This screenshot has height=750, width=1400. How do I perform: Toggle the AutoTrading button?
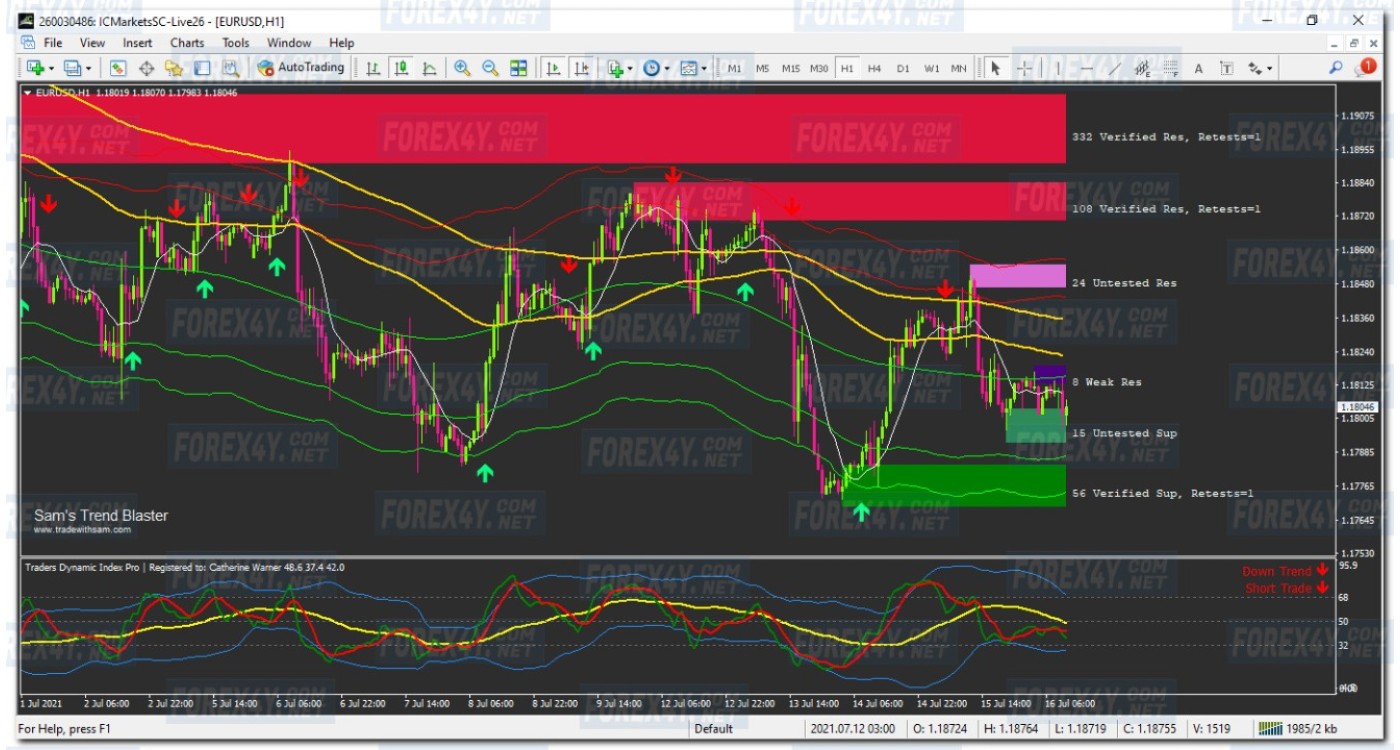pyautogui.click(x=301, y=68)
